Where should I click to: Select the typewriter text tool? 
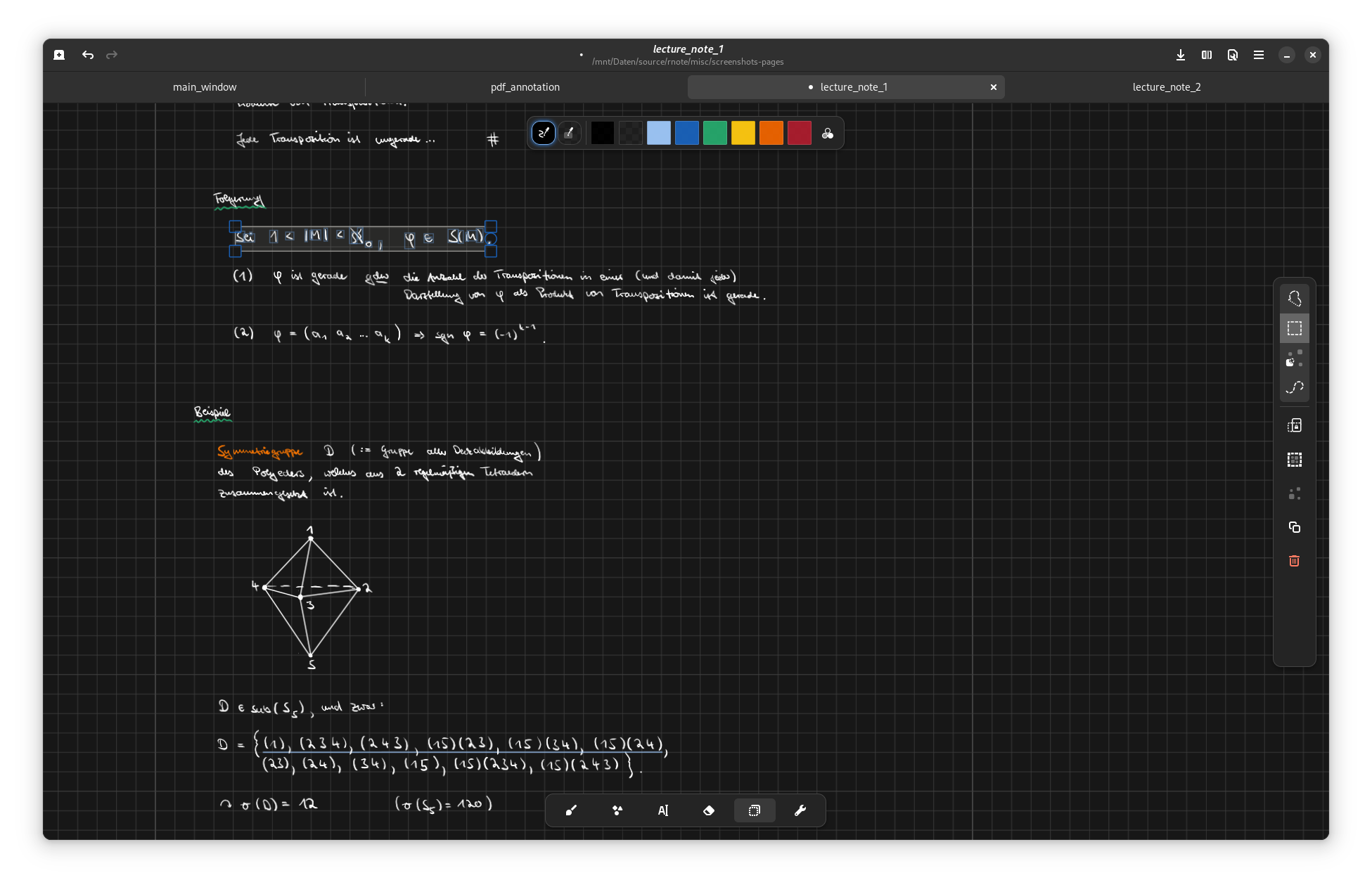[x=662, y=810]
